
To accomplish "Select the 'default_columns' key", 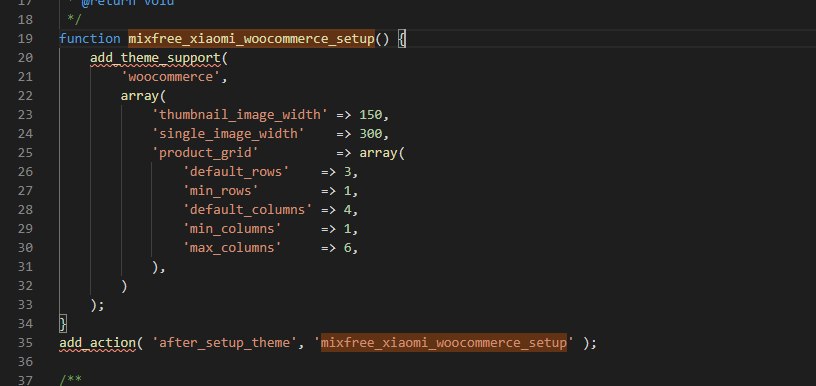I will (x=248, y=210).
